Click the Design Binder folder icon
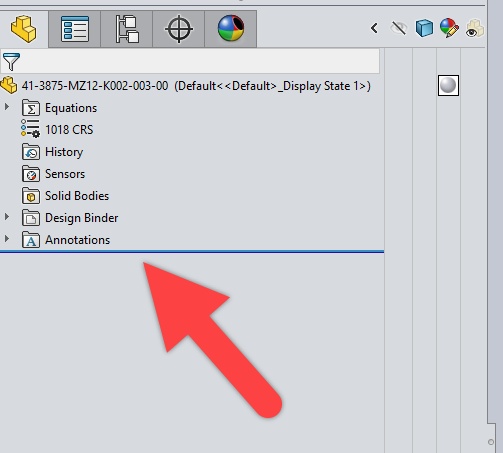 pos(31,218)
